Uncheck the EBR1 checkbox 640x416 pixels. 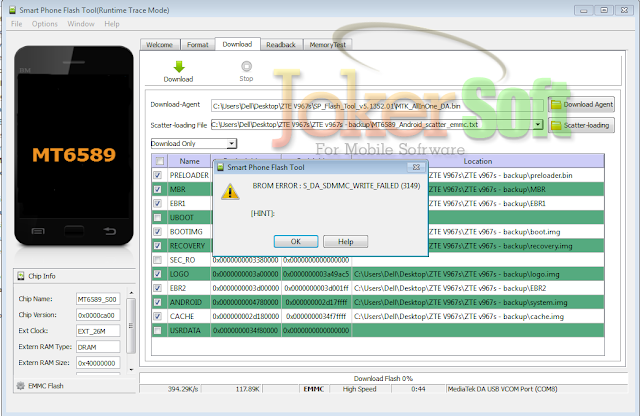point(158,203)
